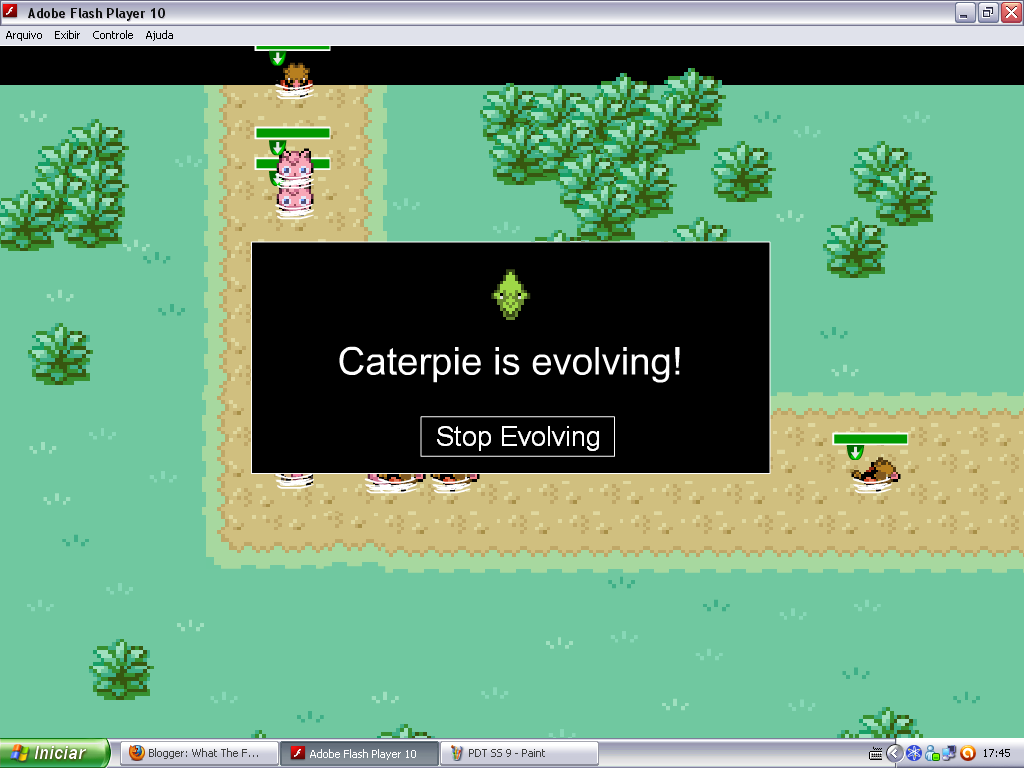Click the Stop Evolving button
Image resolution: width=1024 pixels, height=768 pixels.
[x=517, y=436]
